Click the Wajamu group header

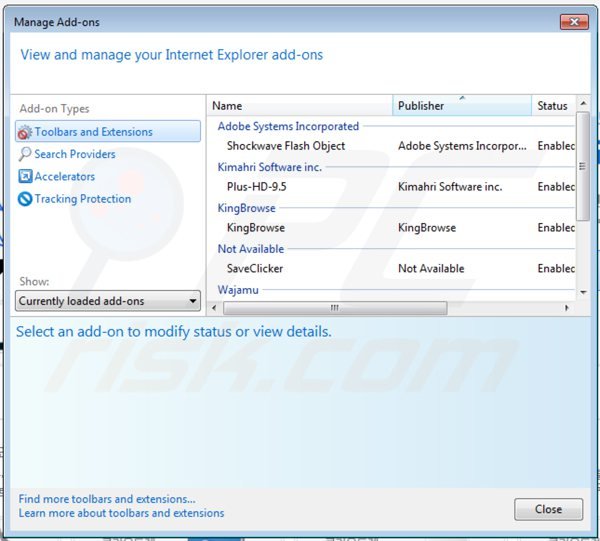(x=238, y=290)
